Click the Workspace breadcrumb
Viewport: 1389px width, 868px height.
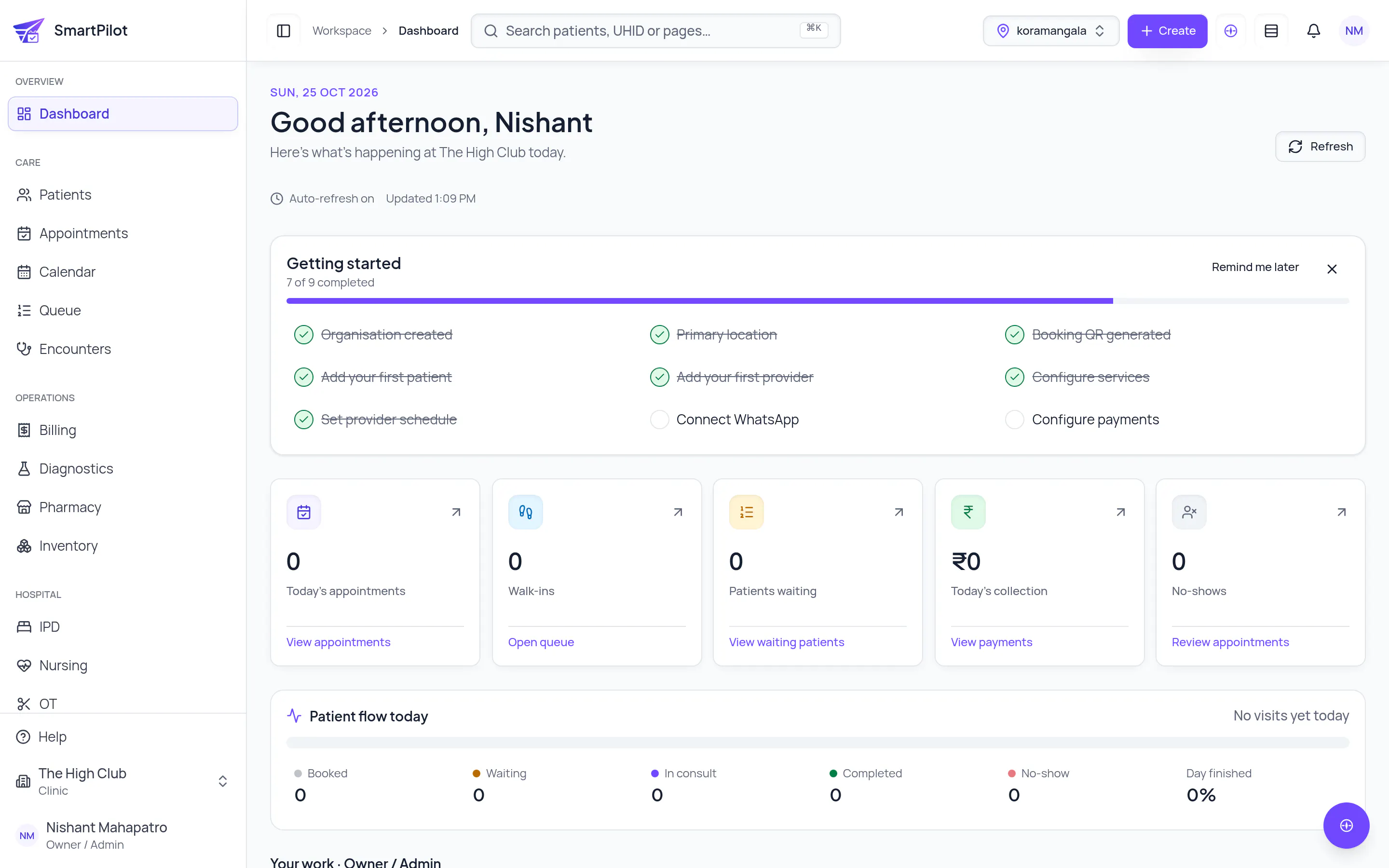[x=341, y=30]
